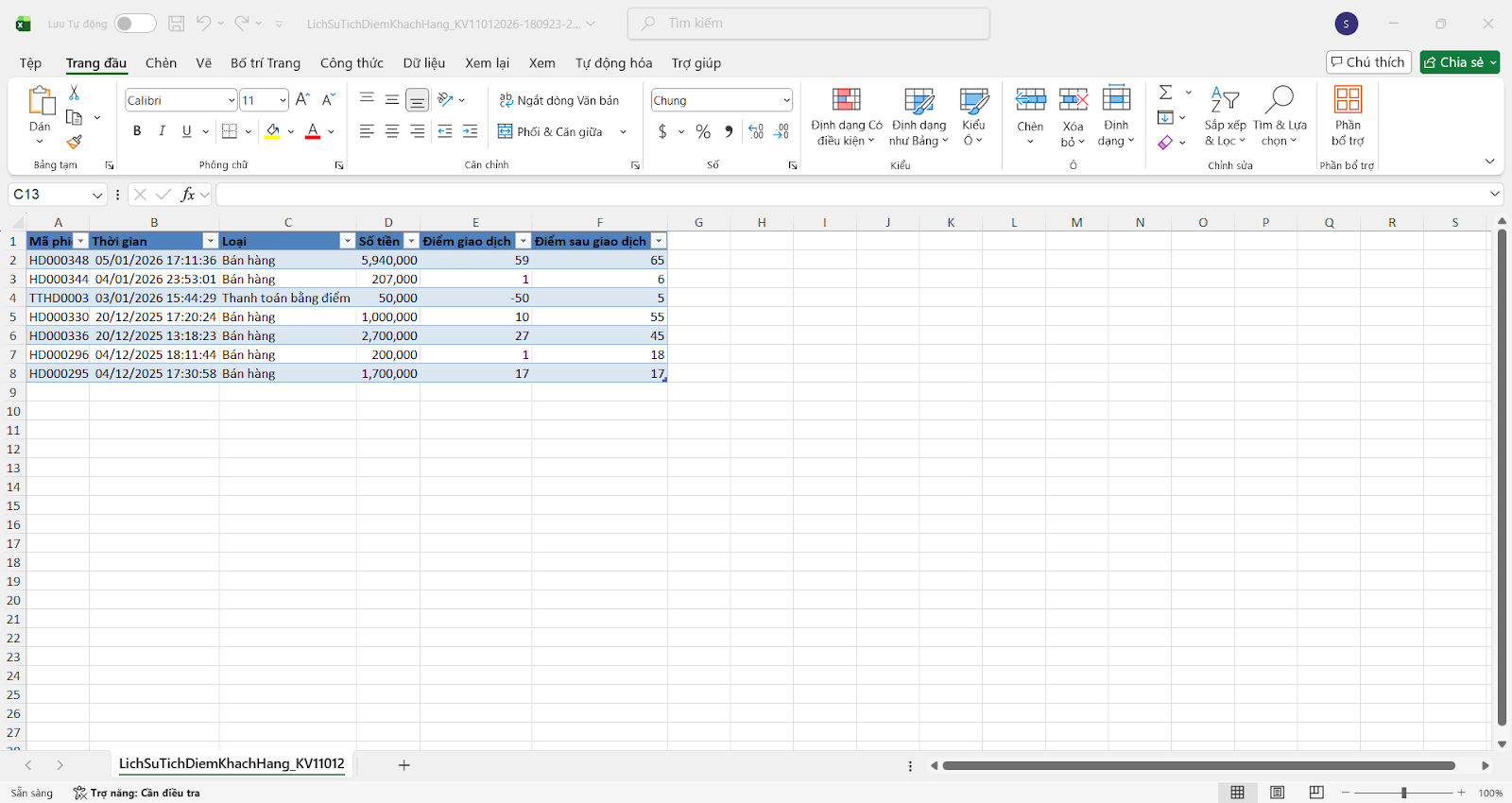Image resolution: width=1512 pixels, height=803 pixels.
Task: Click the red Font Color A
Action: tap(313, 131)
